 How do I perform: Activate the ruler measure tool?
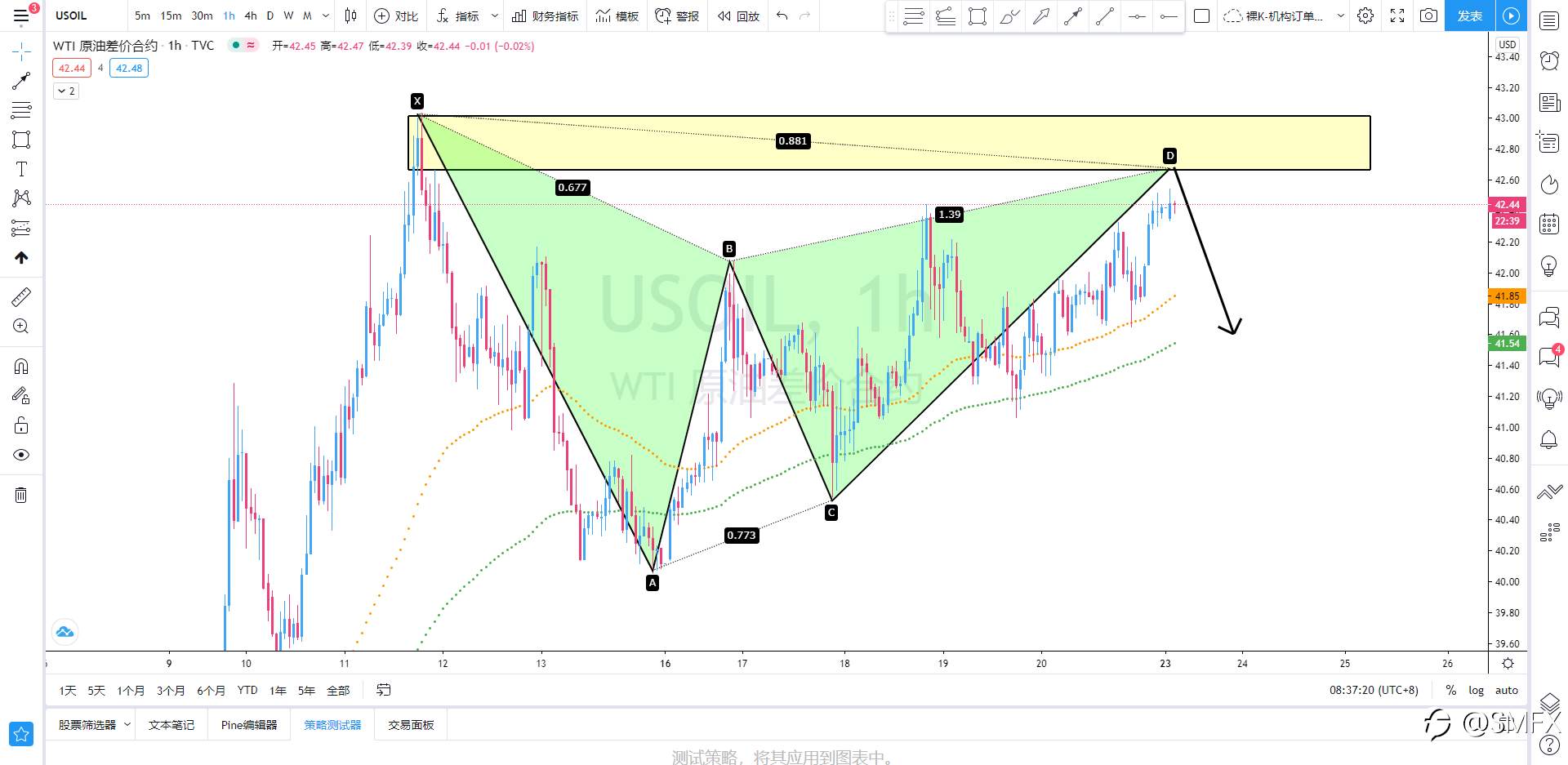click(21, 297)
